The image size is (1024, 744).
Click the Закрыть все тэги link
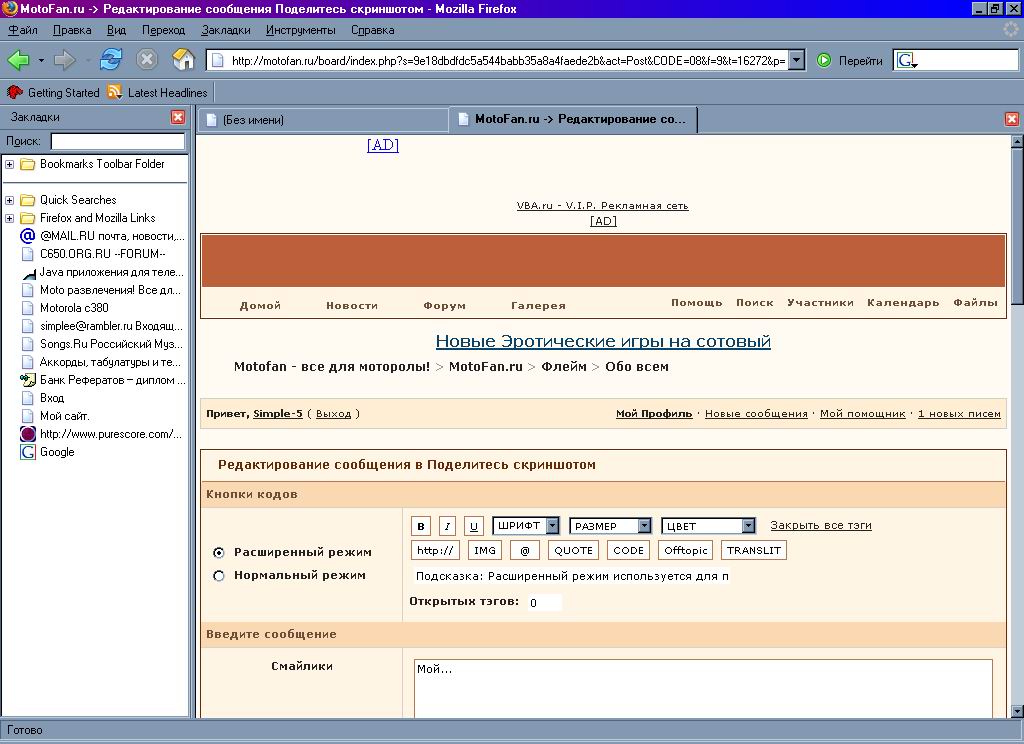(x=821, y=525)
